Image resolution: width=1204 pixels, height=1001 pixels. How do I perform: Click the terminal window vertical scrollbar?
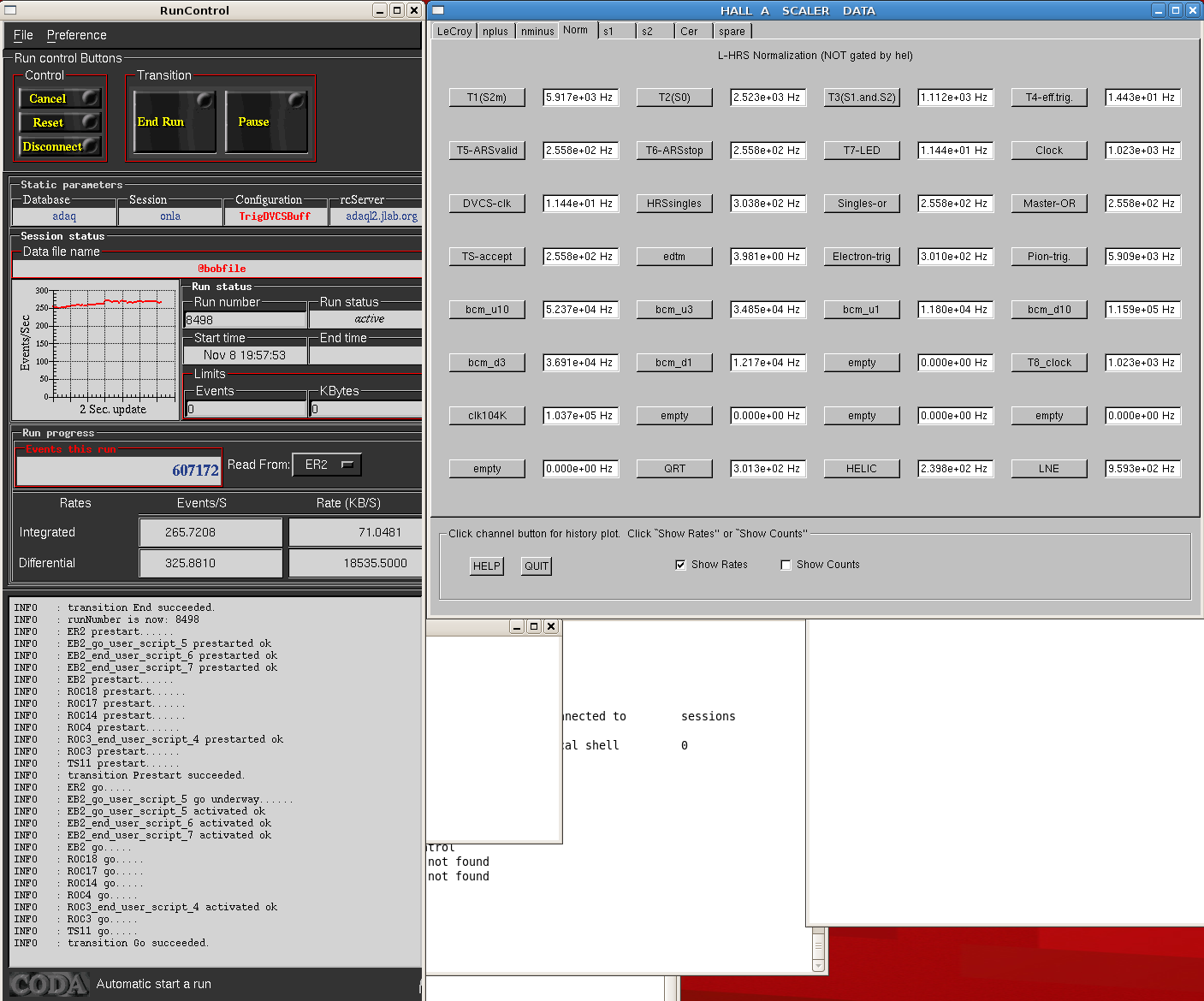pyautogui.click(x=818, y=949)
